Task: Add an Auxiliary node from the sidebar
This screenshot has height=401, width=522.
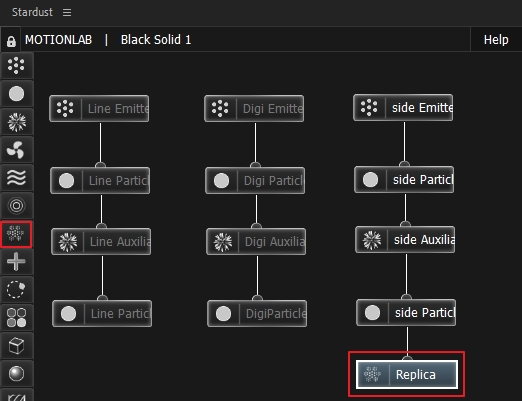Action: [x=16, y=122]
